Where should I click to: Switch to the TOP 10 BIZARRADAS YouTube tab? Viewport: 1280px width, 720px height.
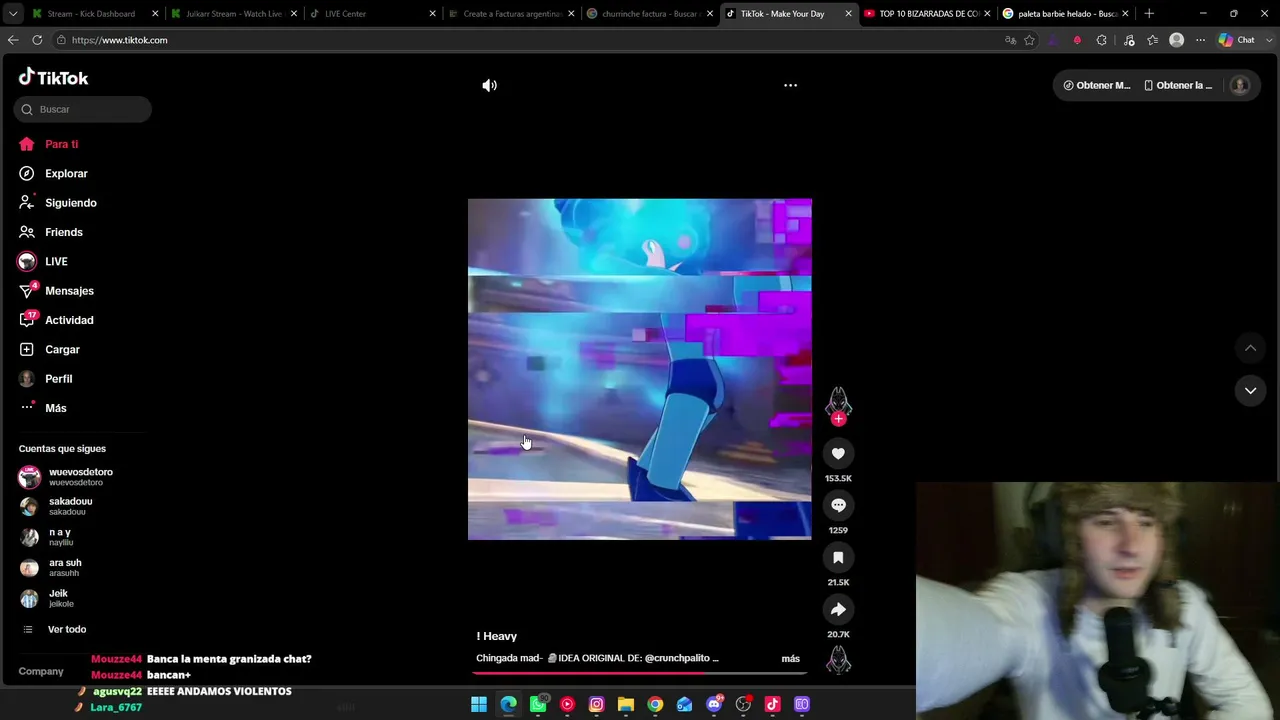[x=928, y=14]
